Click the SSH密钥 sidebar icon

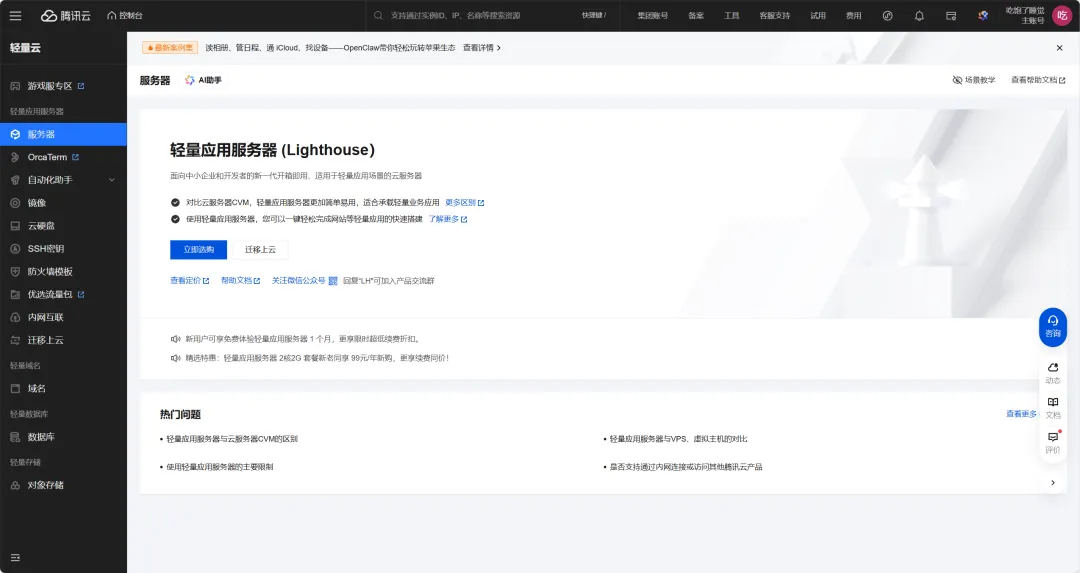[15, 249]
